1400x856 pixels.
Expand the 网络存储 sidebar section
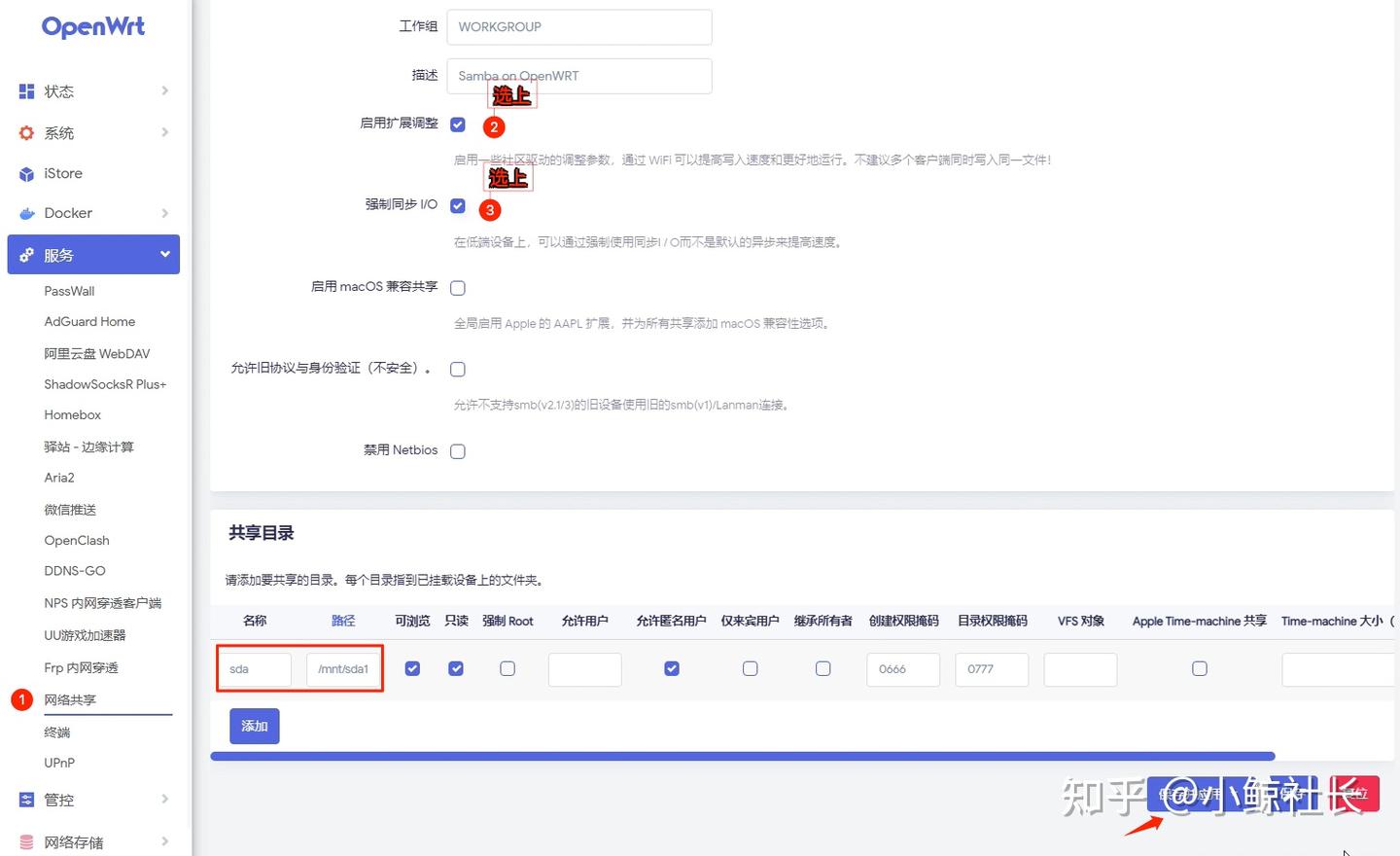(x=164, y=840)
